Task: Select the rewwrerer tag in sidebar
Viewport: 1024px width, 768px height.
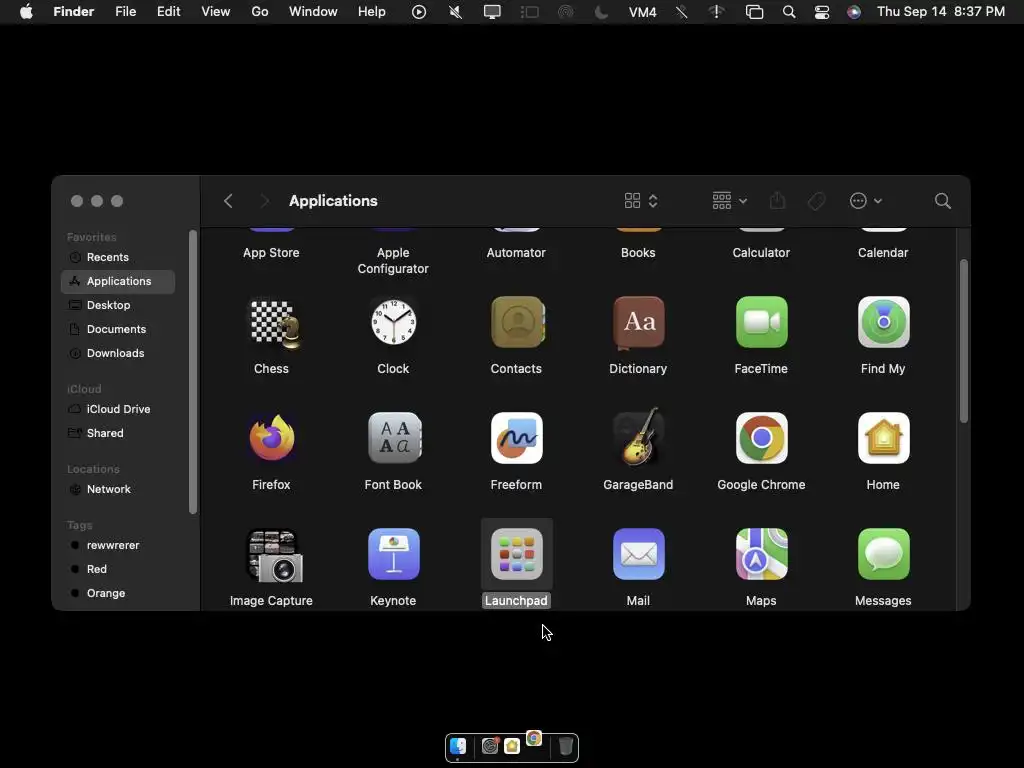Action: point(118,545)
